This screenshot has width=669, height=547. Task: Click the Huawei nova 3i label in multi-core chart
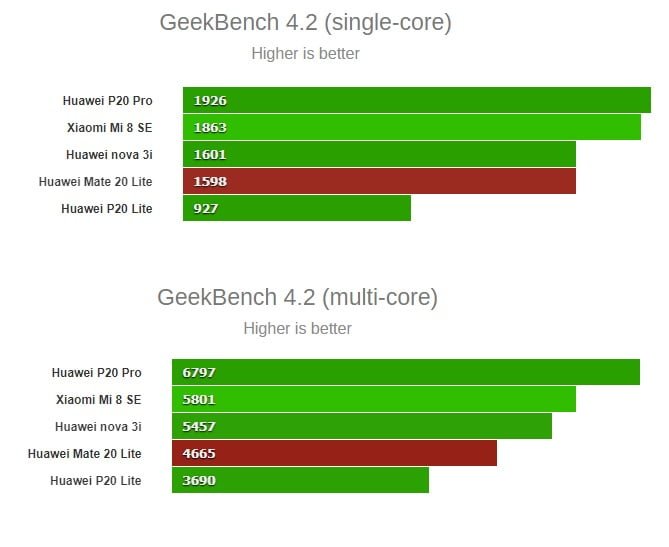click(x=98, y=427)
